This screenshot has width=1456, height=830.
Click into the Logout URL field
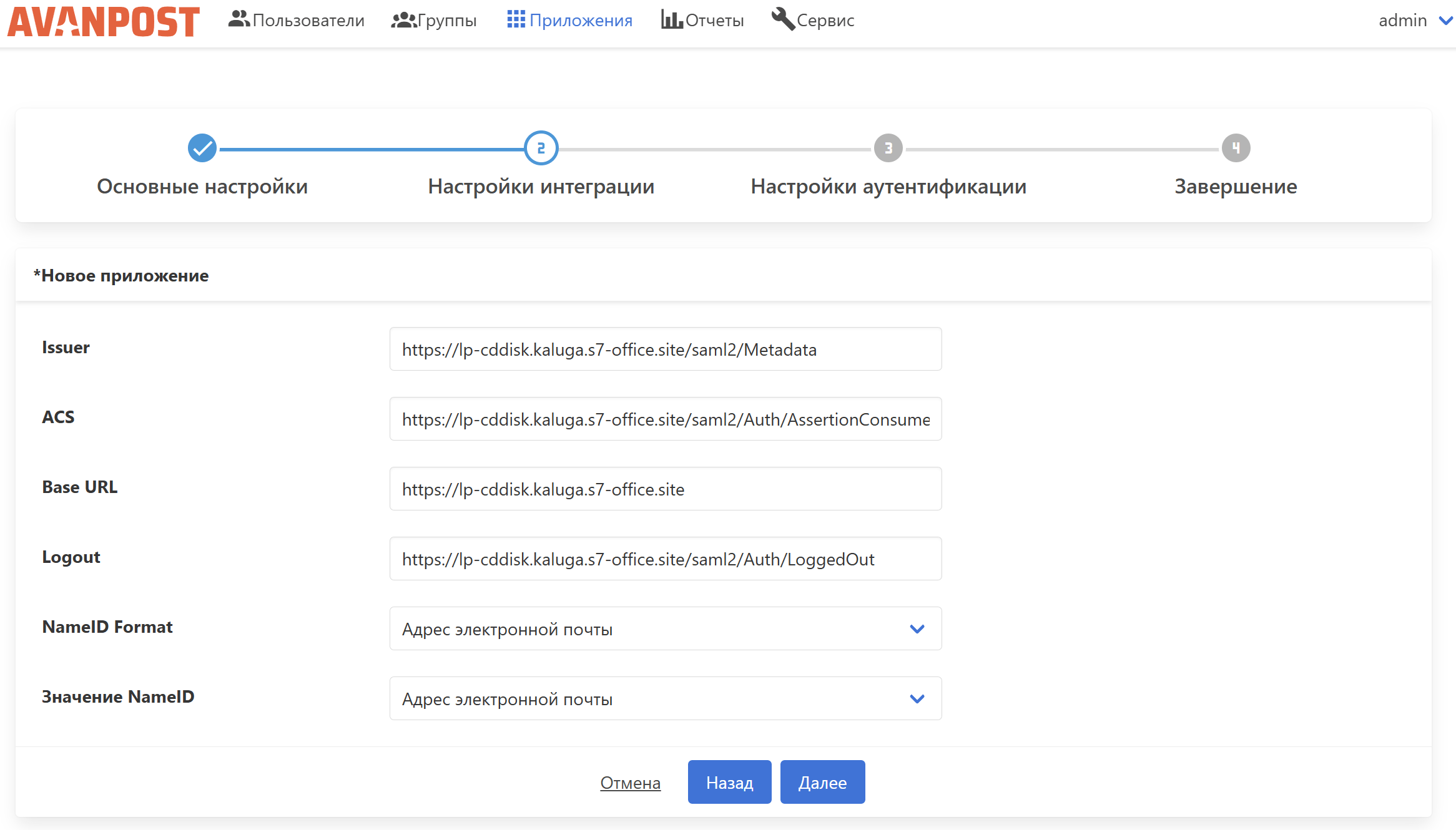pyautogui.click(x=666, y=559)
